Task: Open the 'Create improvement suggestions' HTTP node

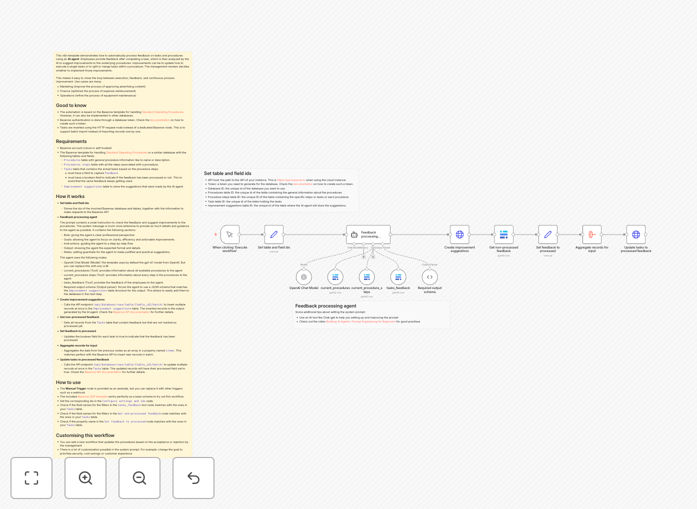Action: 460,235
